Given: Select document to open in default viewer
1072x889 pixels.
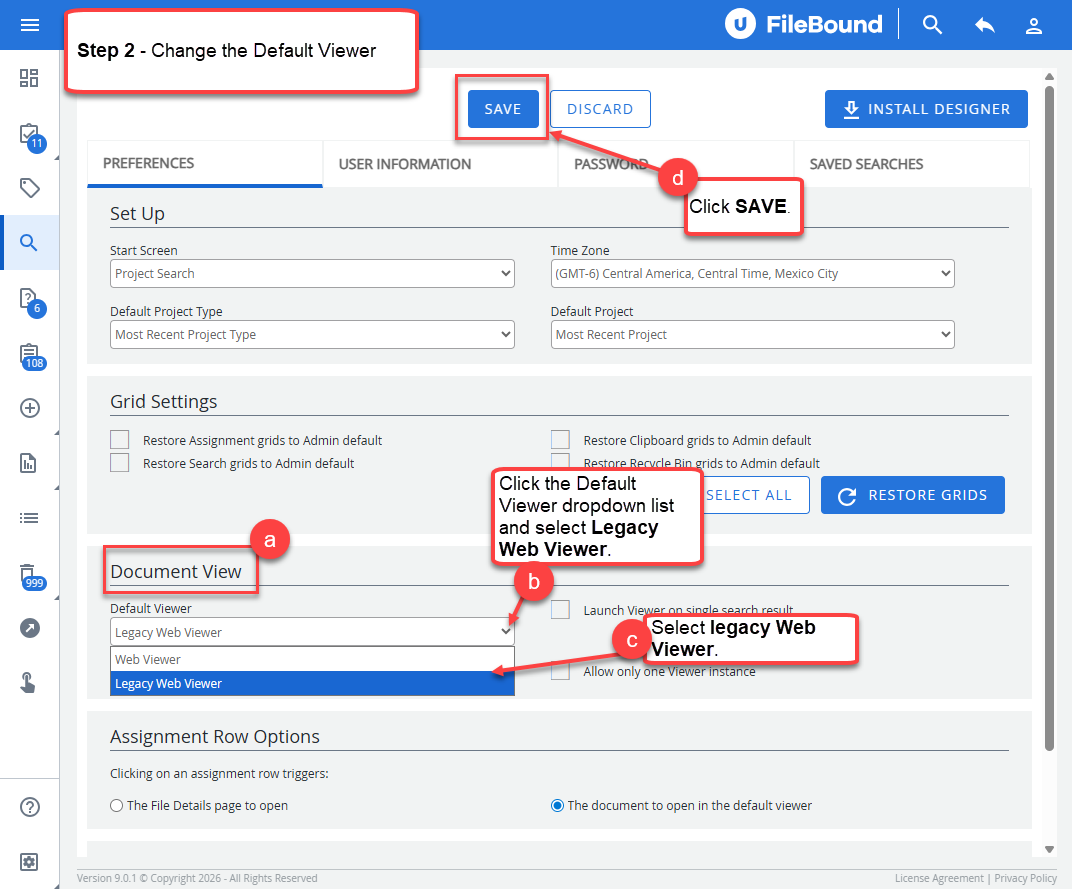Looking at the screenshot, I should point(557,806).
